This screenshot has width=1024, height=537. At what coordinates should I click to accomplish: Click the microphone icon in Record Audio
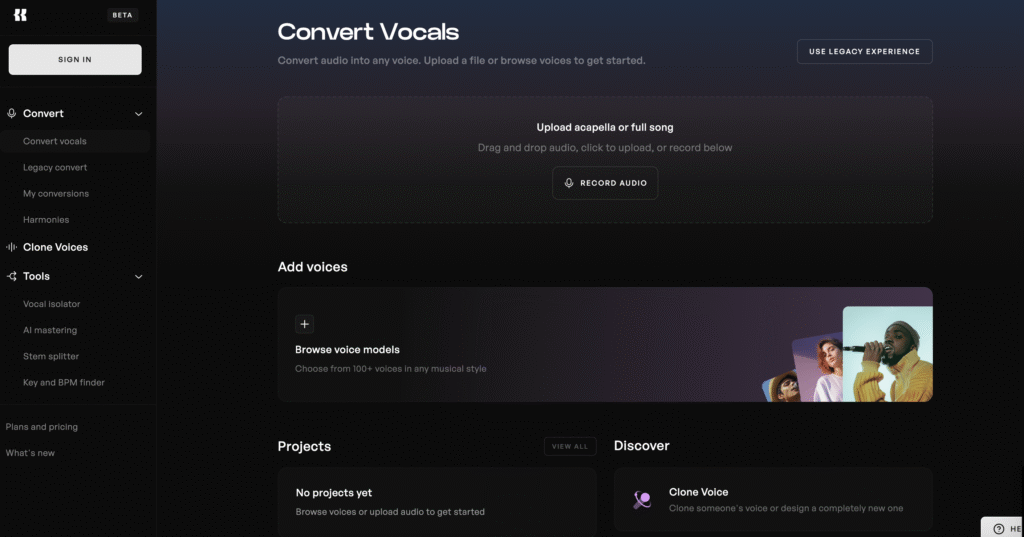[569, 183]
